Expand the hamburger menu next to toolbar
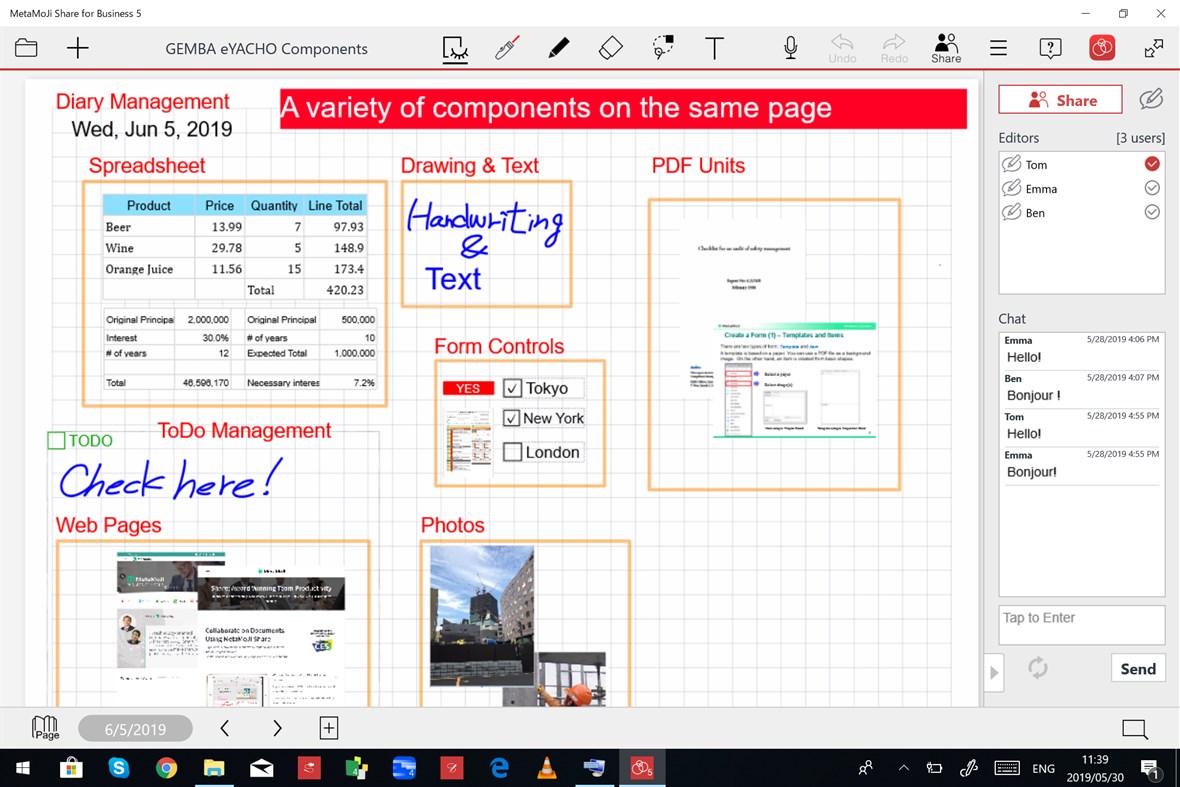1180x787 pixels. (998, 47)
